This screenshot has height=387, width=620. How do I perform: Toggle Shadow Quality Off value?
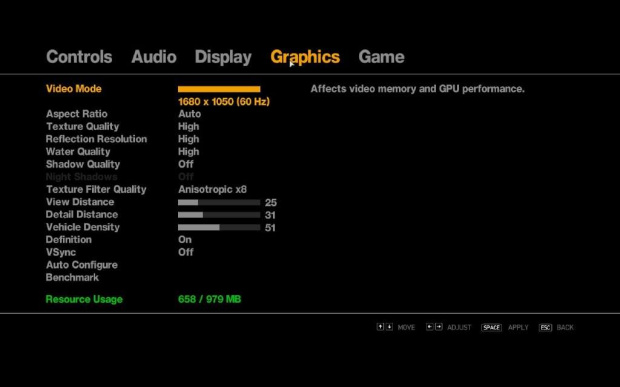[185, 164]
